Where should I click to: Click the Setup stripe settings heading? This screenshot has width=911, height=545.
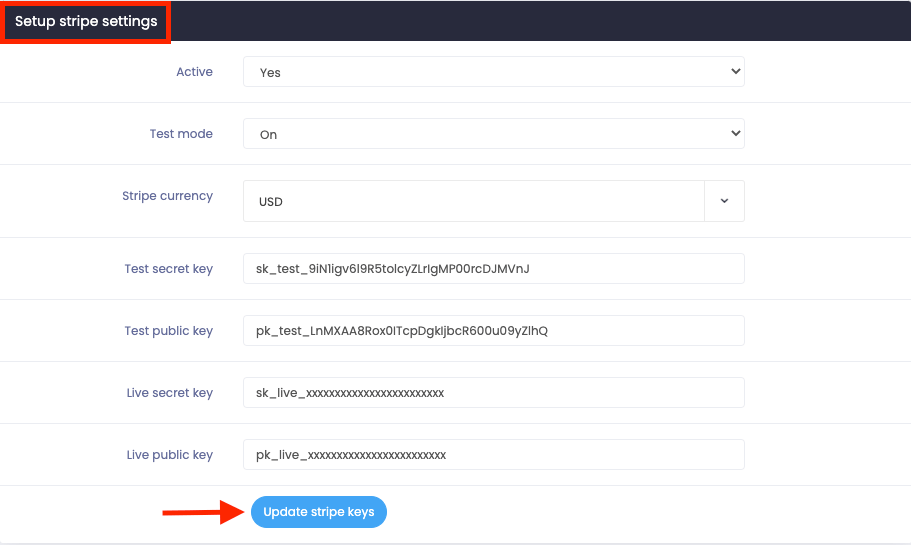86,21
